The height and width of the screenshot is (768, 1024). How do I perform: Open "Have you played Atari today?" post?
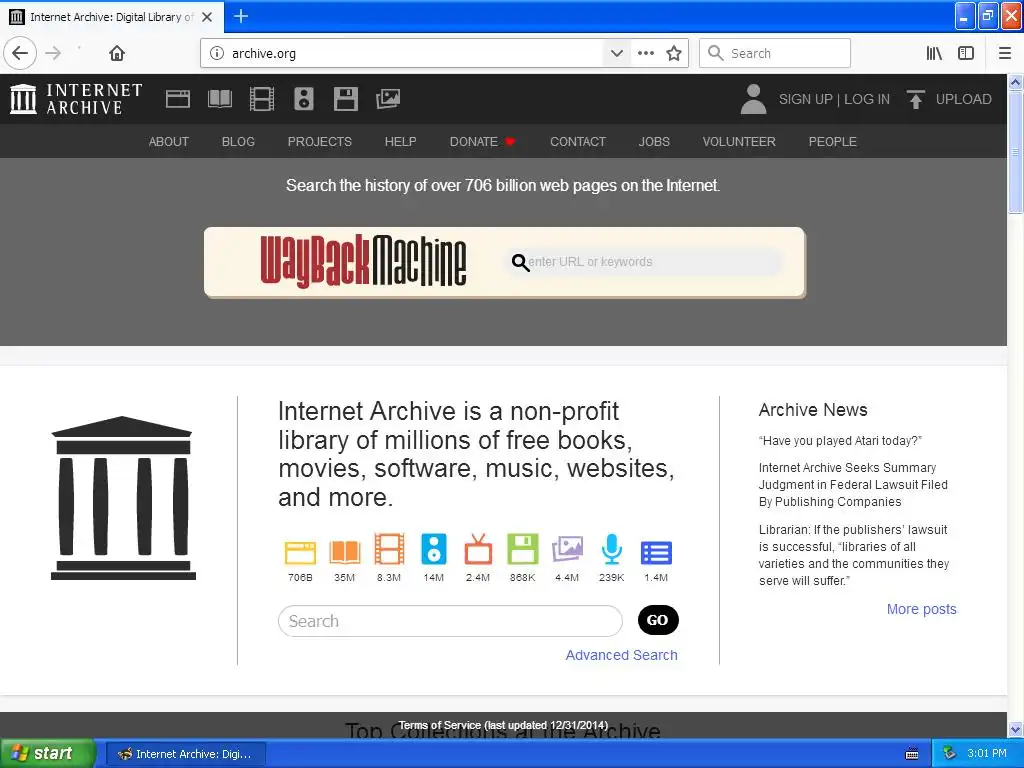(840, 441)
